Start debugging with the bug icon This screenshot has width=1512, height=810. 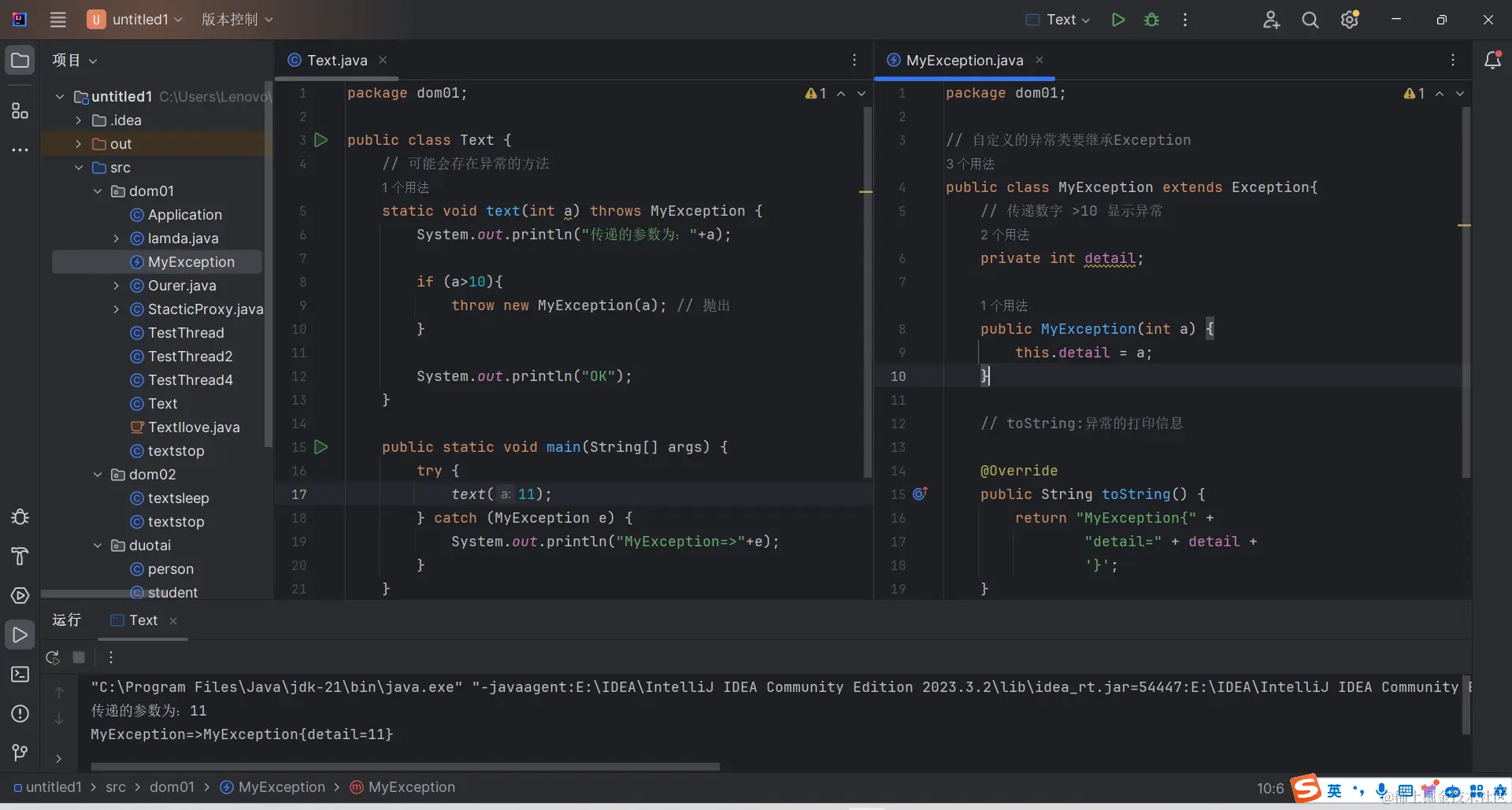pyautogui.click(x=1151, y=20)
